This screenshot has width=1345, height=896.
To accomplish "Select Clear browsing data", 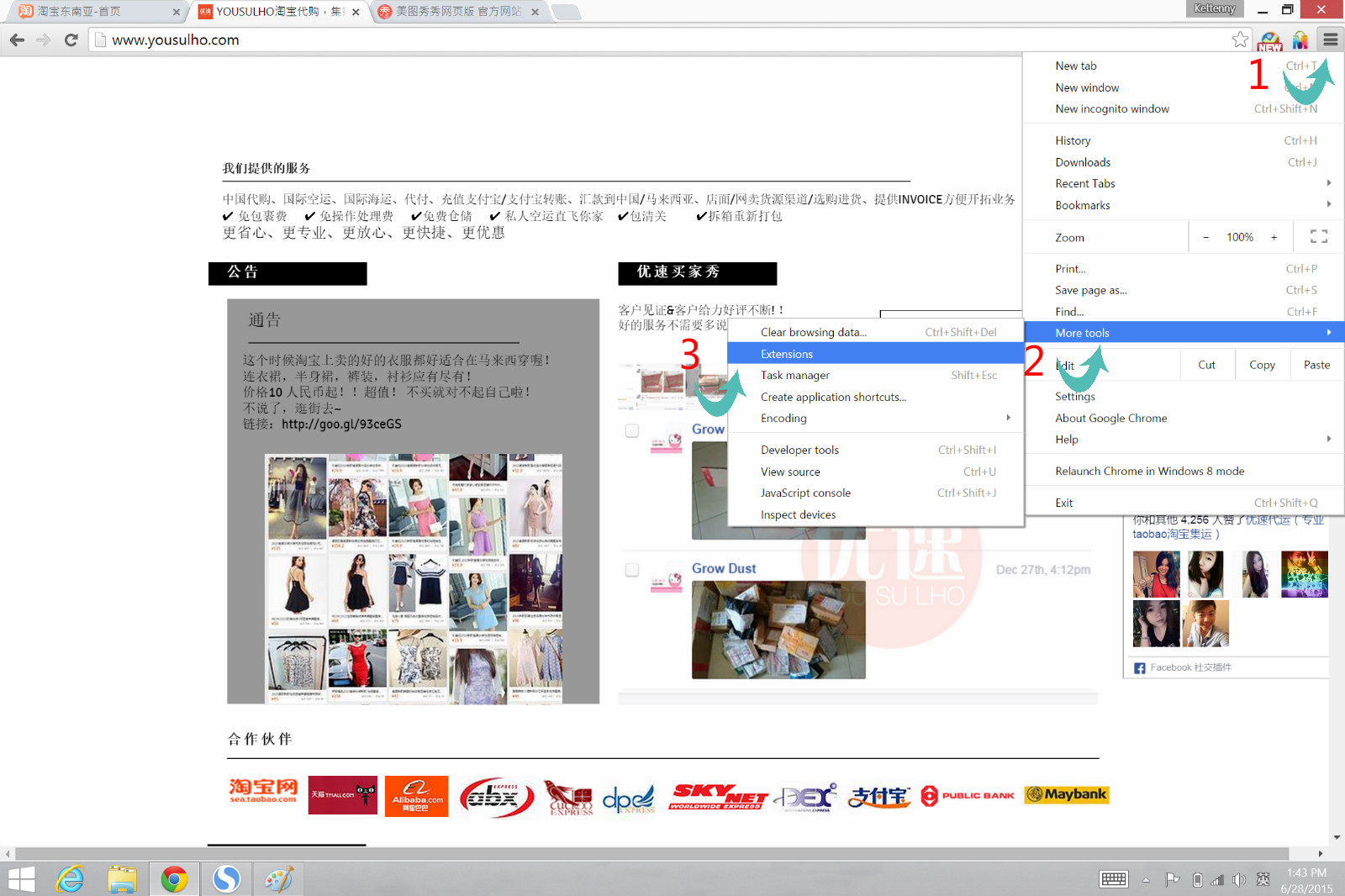I will [x=876, y=332].
